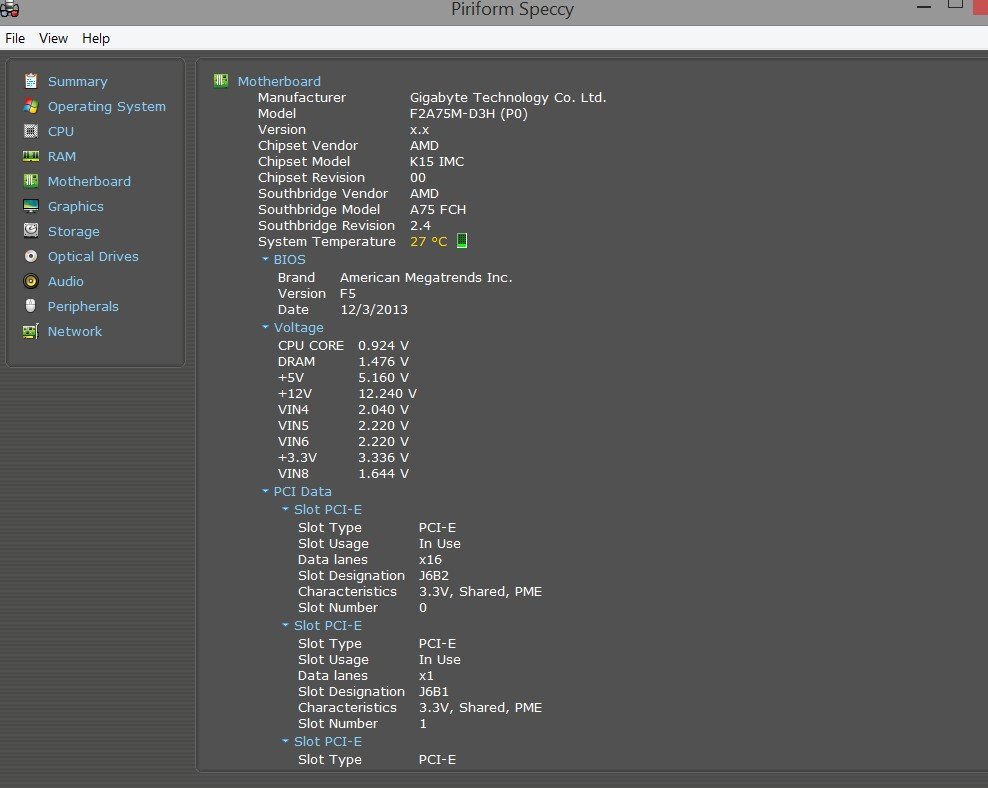Click the BIOS version F5 value
The image size is (988, 788).
coord(348,294)
